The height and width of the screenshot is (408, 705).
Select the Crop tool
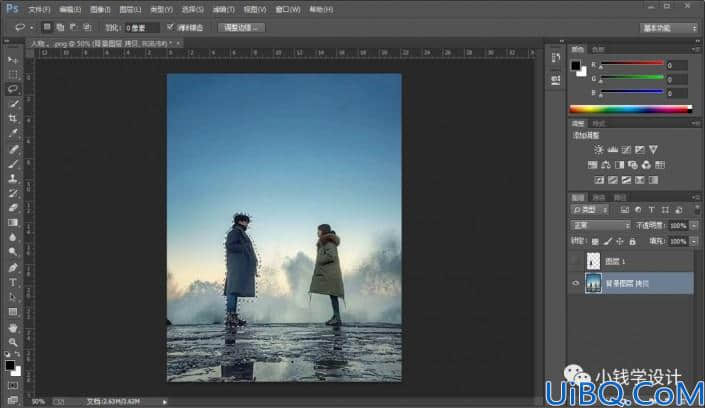pos(13,119)
